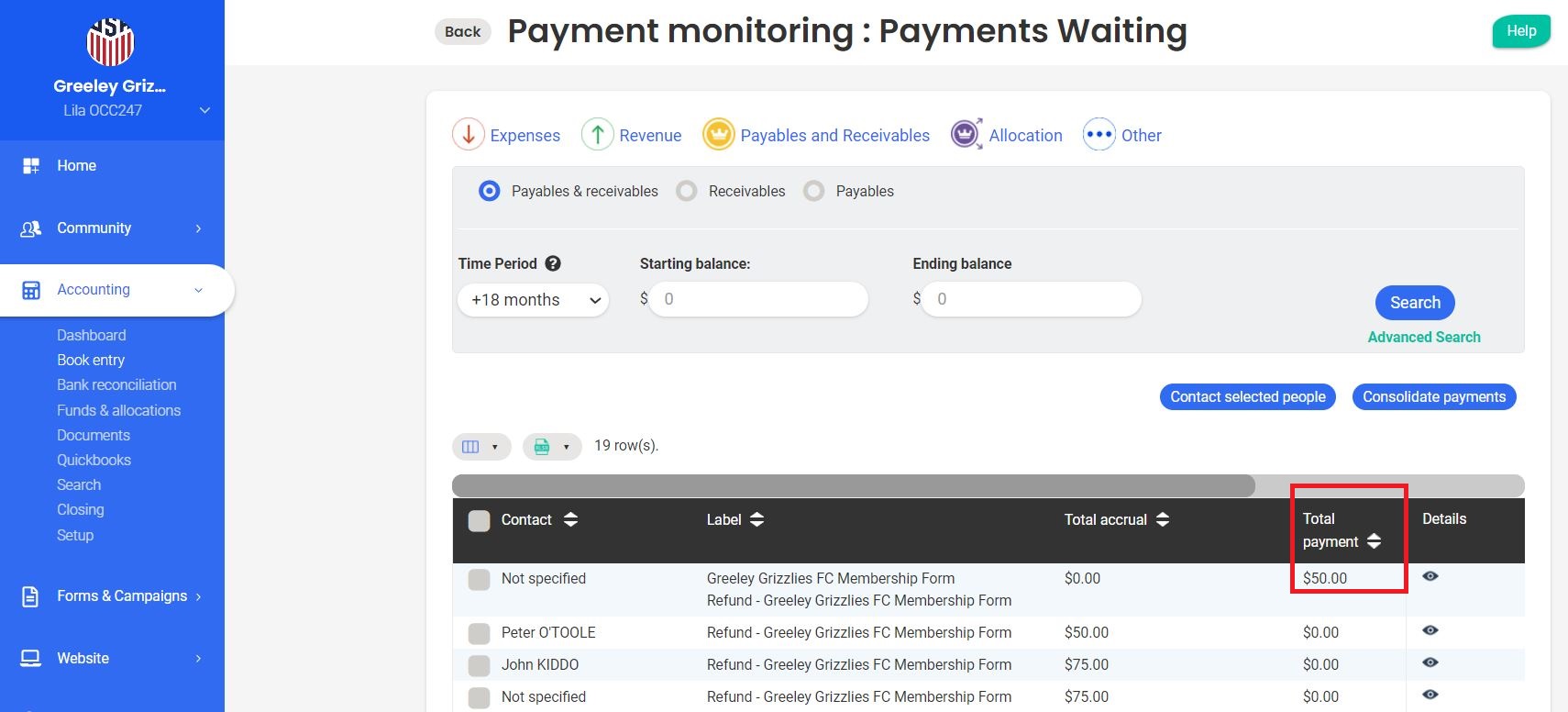The height and width of the screenshot is (712, 1568).
Task: Click the purple Allocation icon
Action: click(x=966, y=135)
